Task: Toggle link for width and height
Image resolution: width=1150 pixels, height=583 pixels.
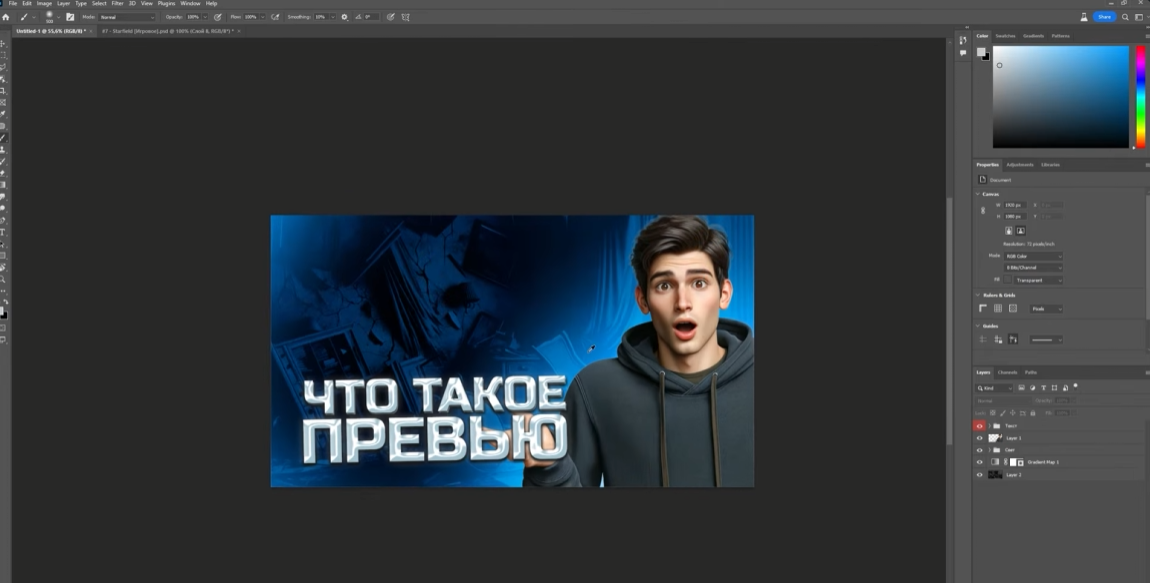Action: pyautogui.click(x=983, y=210)
